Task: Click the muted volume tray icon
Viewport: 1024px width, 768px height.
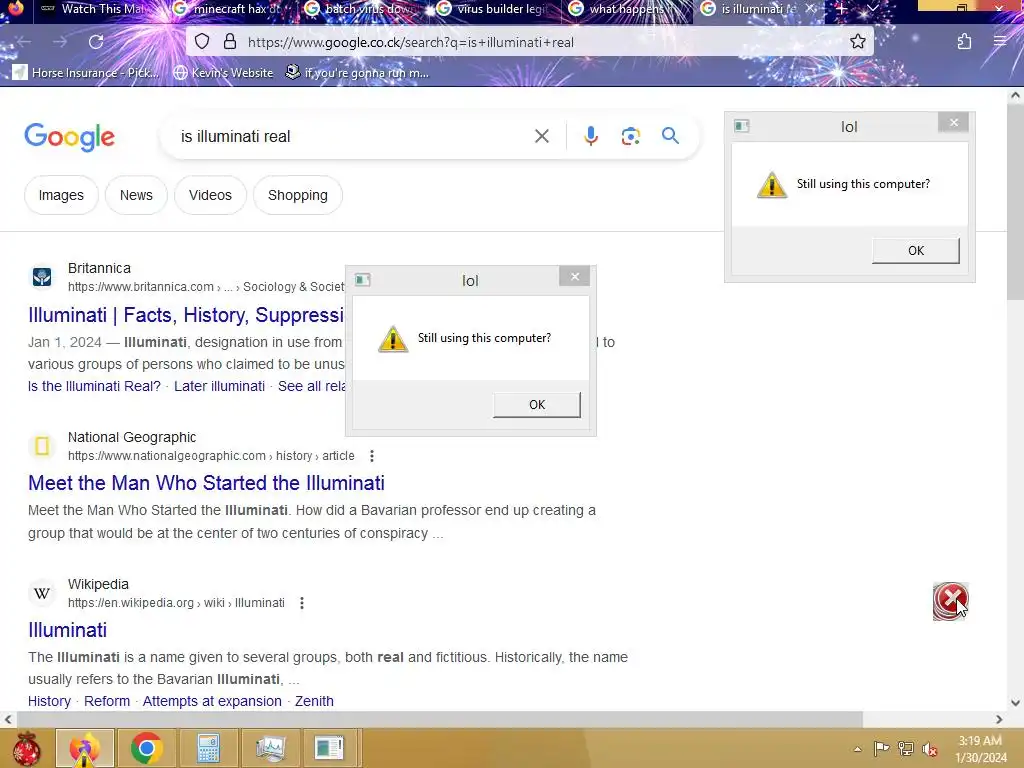Action: (x=929, y=748)
